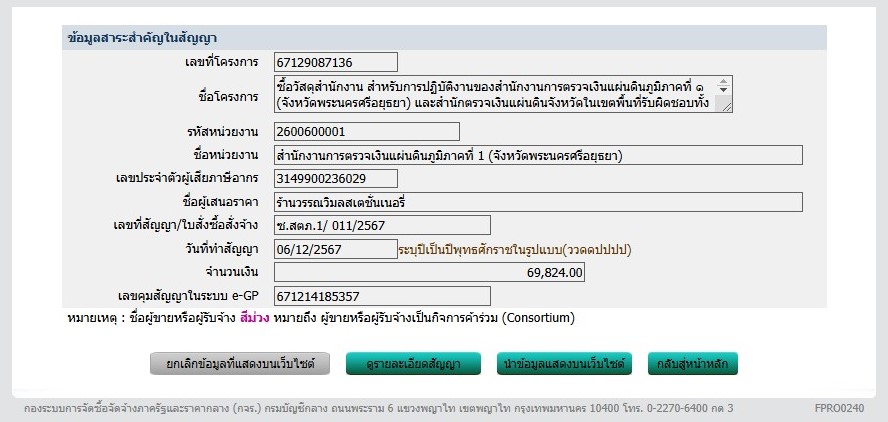This screenshot has width=888, height=422.
Task: Click the purple สีม่วง text in the note
Action: point(252,318)
